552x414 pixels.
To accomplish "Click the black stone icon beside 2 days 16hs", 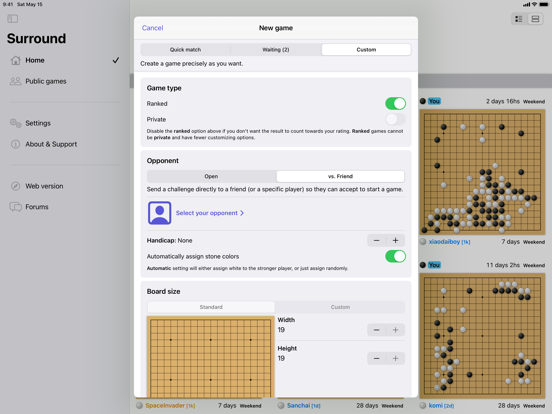I will 423,101.
